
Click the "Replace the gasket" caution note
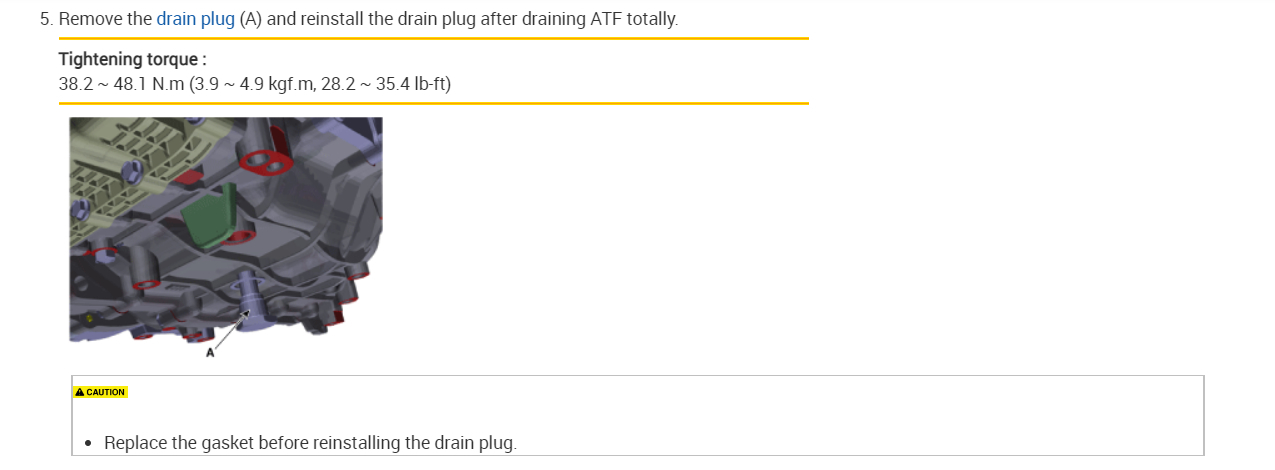(x=310, y=442)
